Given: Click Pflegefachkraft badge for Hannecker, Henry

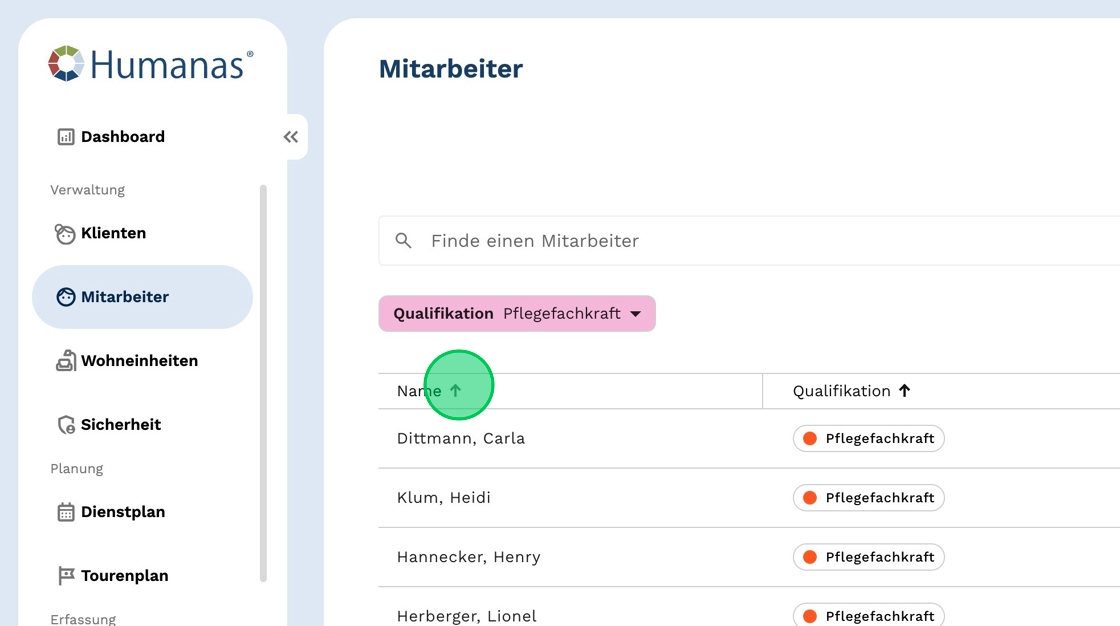Looking at the screenshot, I should (868, 557).
